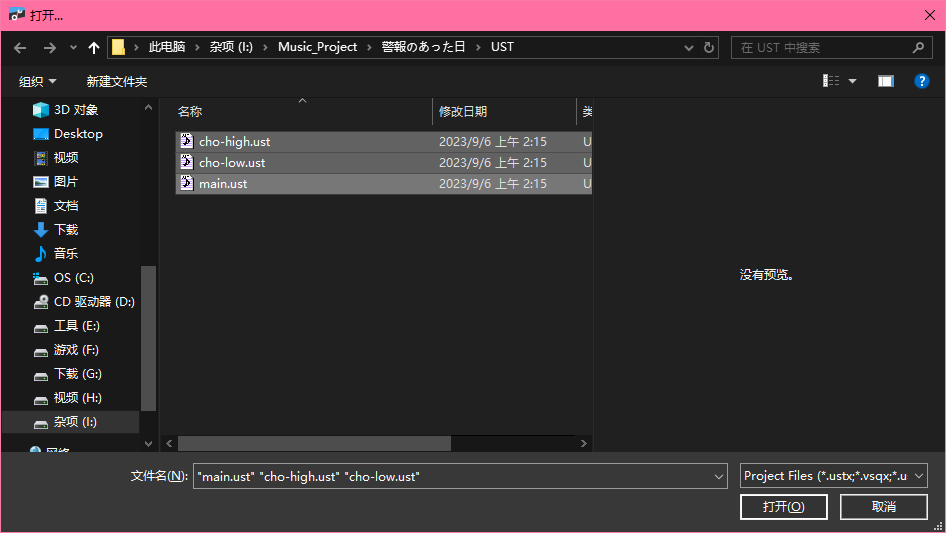This screenshot has height=533, width=946.
Task: Click the view layout icon
Action: tap(831, 81)
